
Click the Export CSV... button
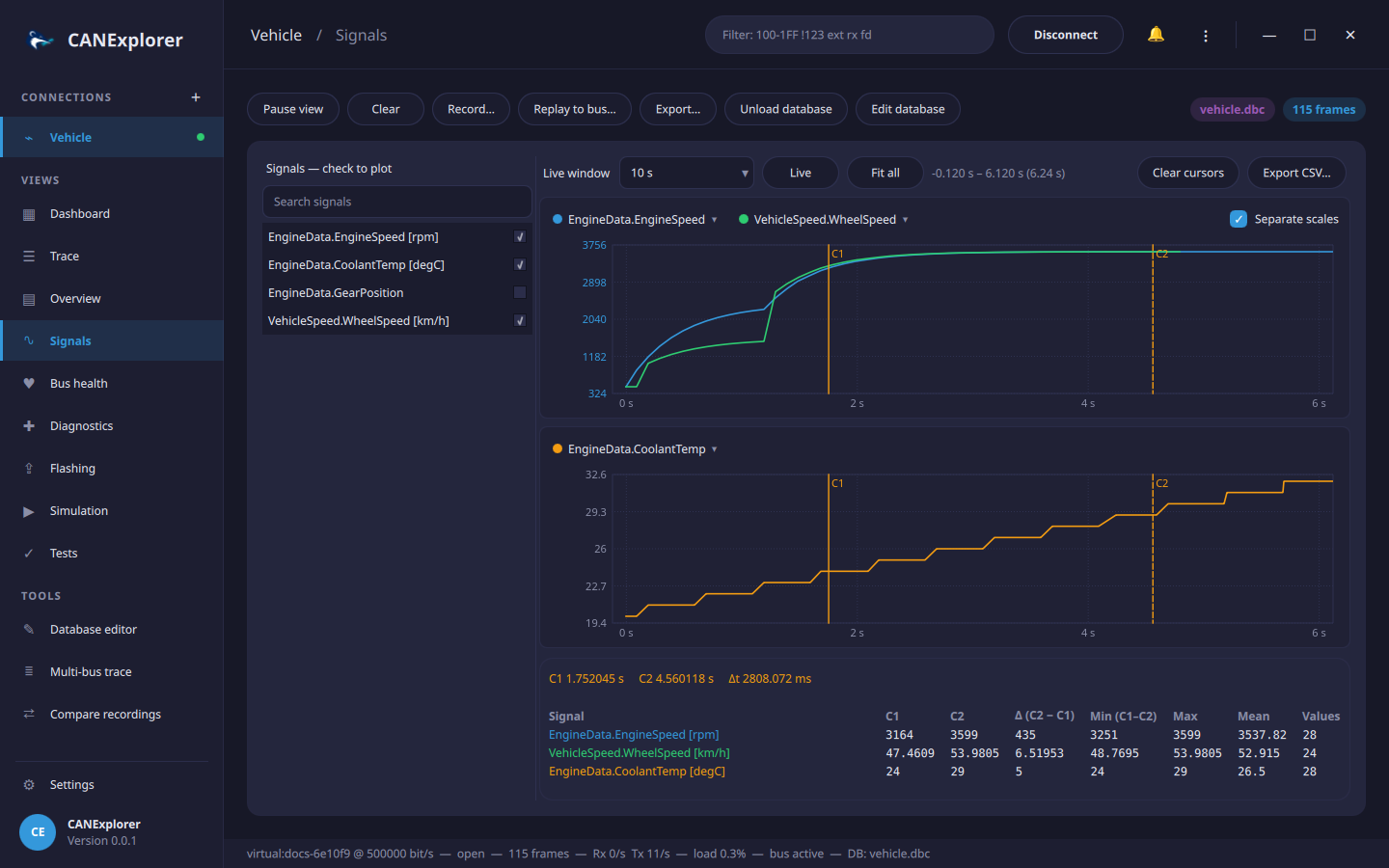(1296, 174)
